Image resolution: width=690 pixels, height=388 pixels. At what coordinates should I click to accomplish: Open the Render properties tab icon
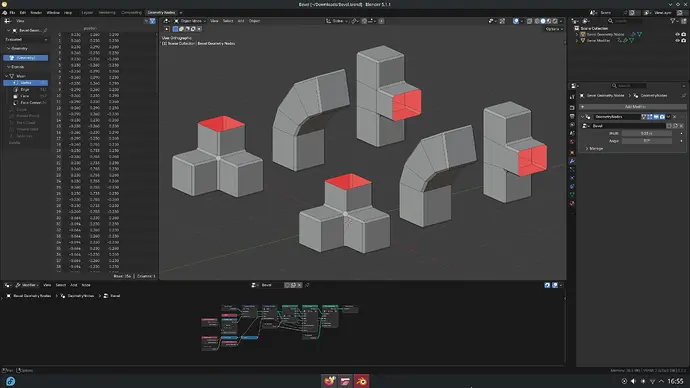(x=572, y=107)
